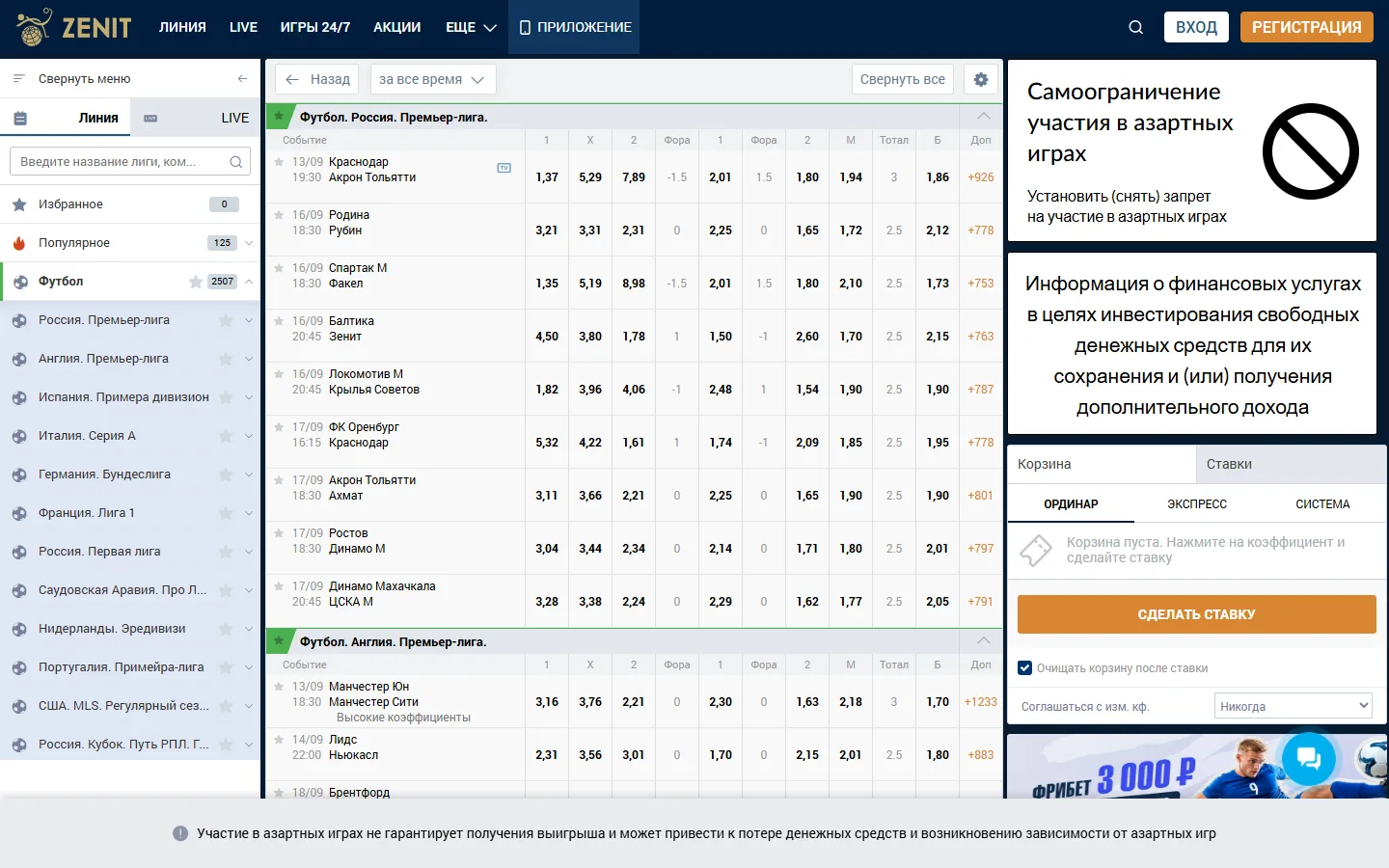Uncheck Очищать корзину после ставки checkbox

(x=1025, y=667)
